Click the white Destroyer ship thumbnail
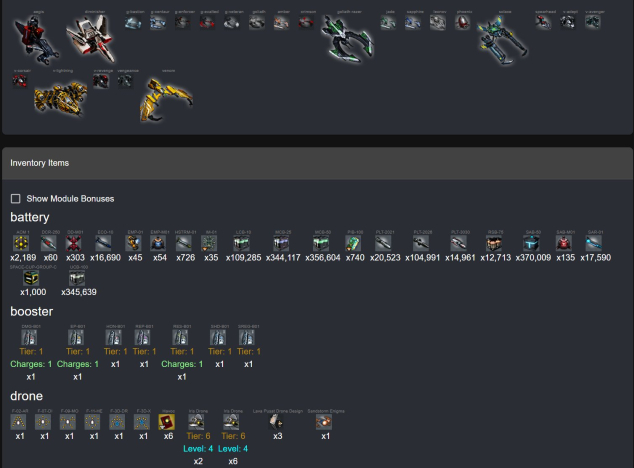The image size is (634, 468). [90, 38]
